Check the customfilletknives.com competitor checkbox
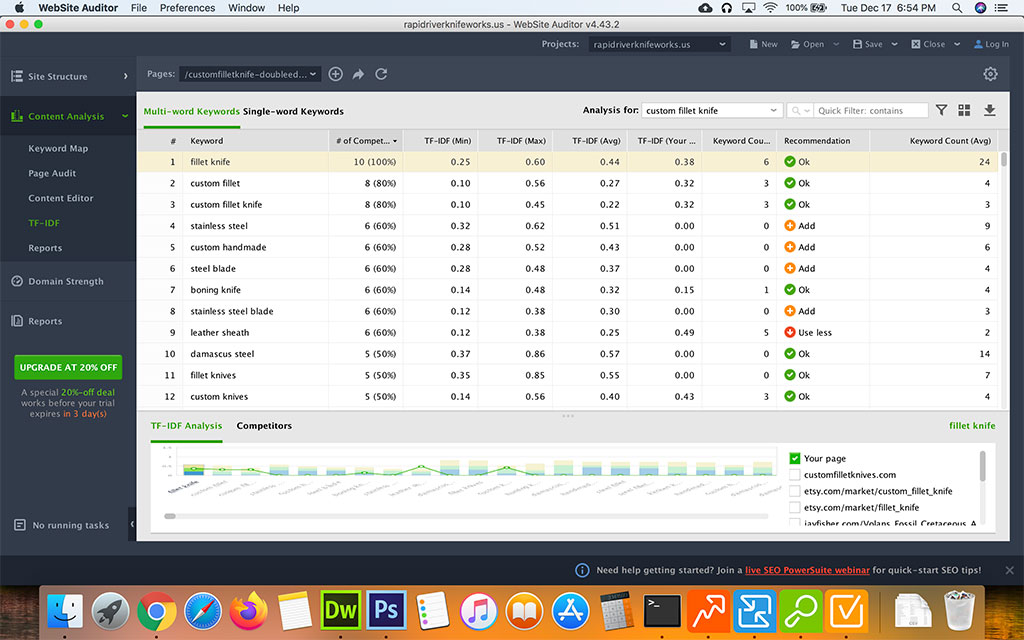Screen dimensions: 1024x640 794,474
